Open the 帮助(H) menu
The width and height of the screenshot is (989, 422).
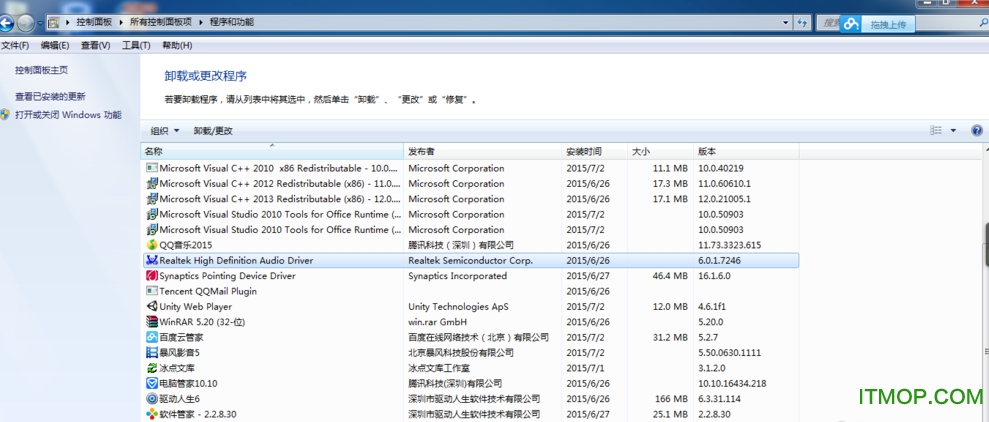(x=177, y=45)
